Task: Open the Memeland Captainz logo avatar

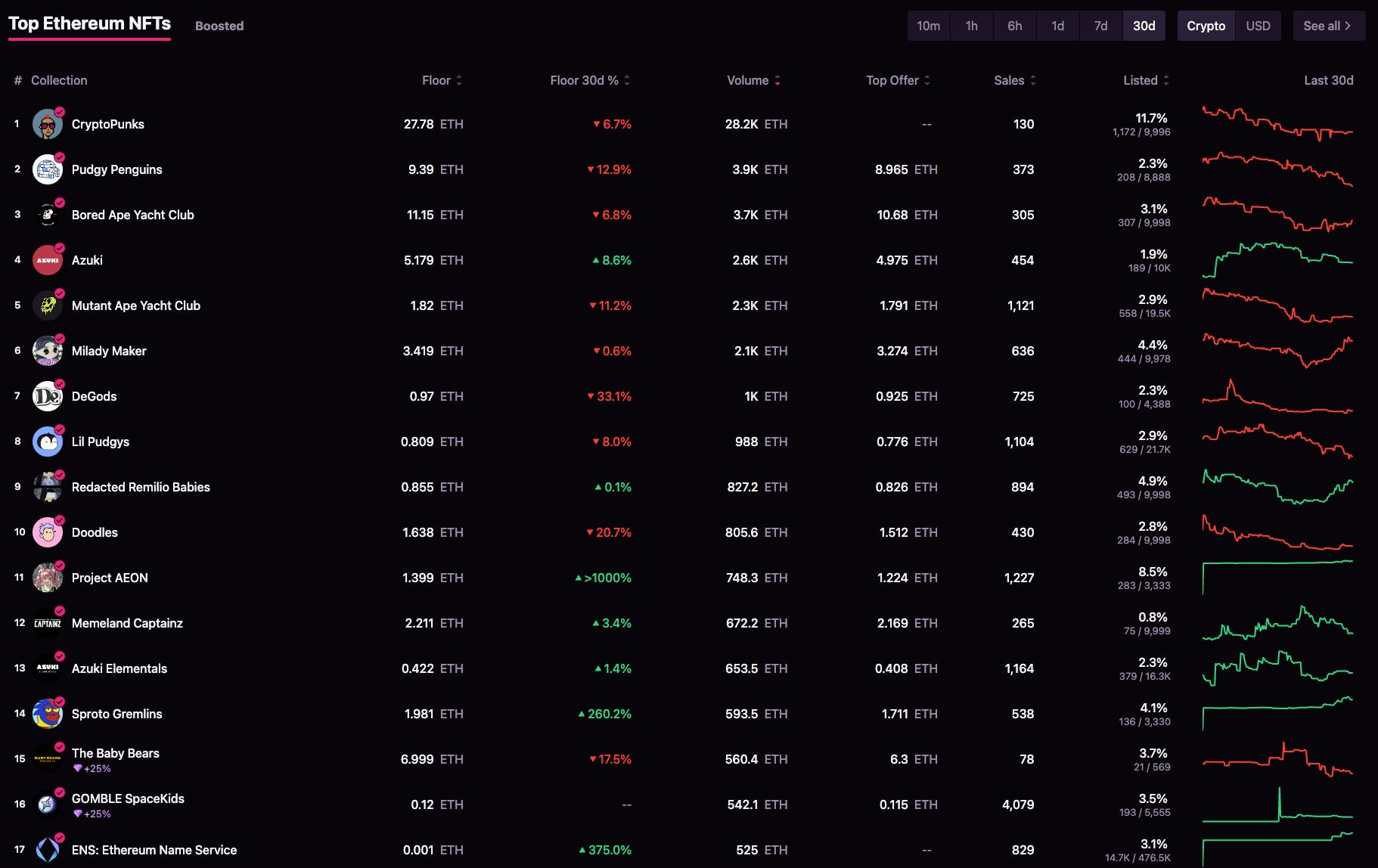Action: tap(48, 623)
